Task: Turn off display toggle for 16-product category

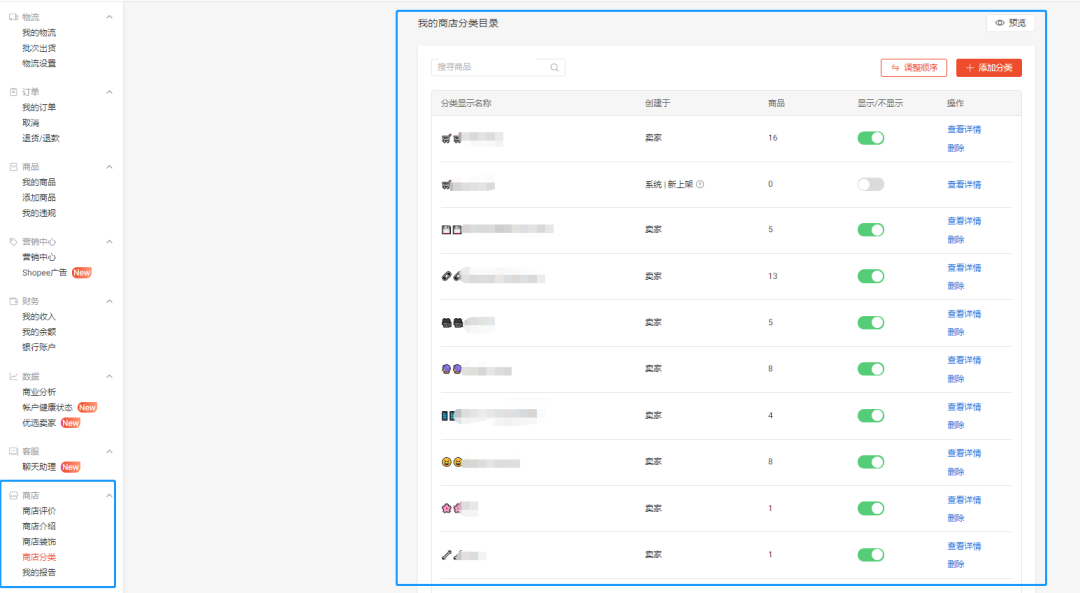Action: tap(870, 138)
